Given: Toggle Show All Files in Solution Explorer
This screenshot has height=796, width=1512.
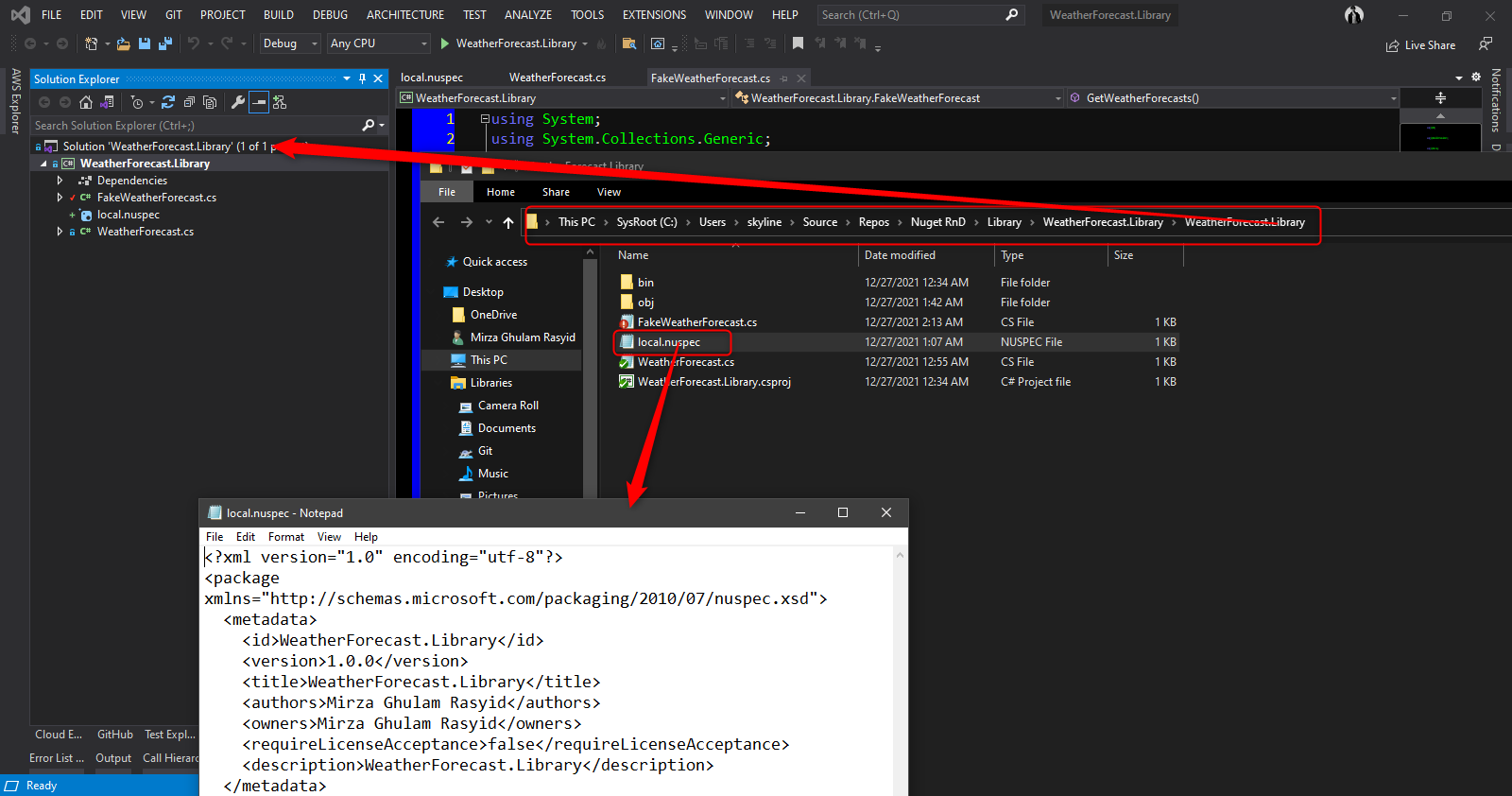Looking at the screenshot, I should pos(210,102).
